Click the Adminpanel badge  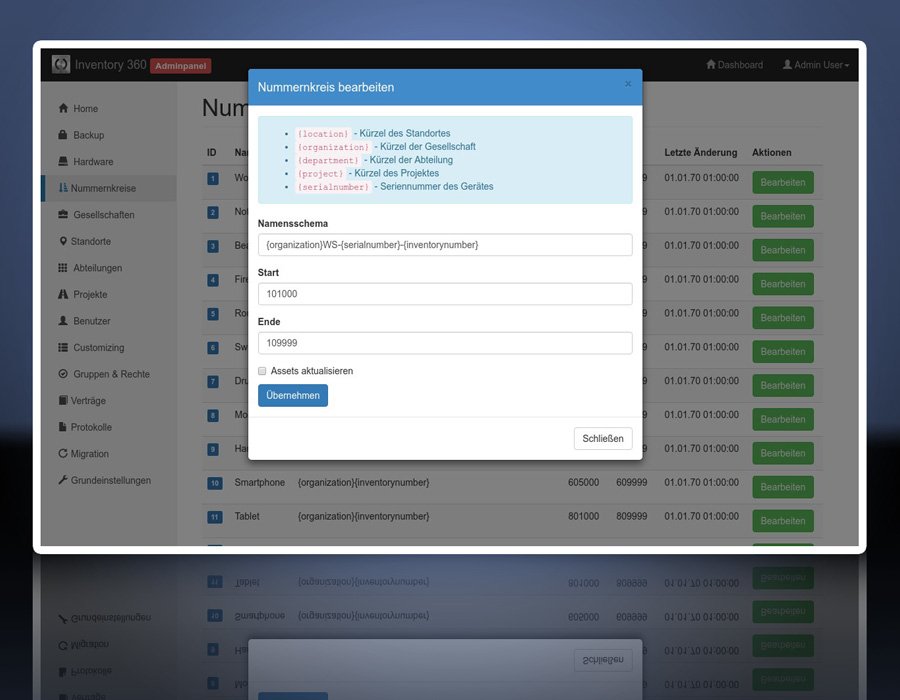pos(181,65)
